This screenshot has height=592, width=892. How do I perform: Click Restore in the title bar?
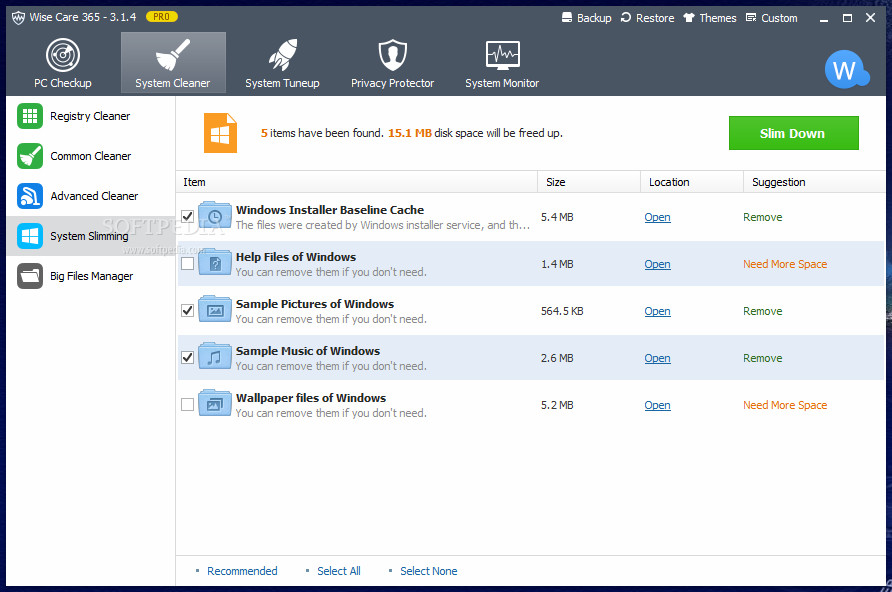point(647,18)
